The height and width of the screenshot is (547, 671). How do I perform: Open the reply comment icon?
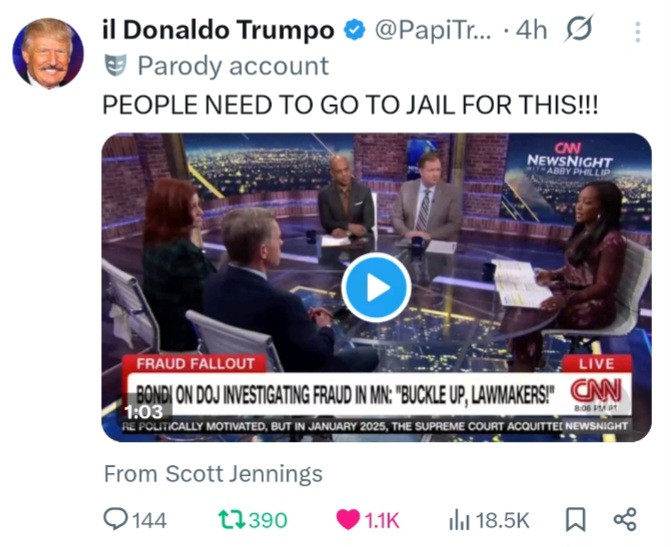click(116, 519)
